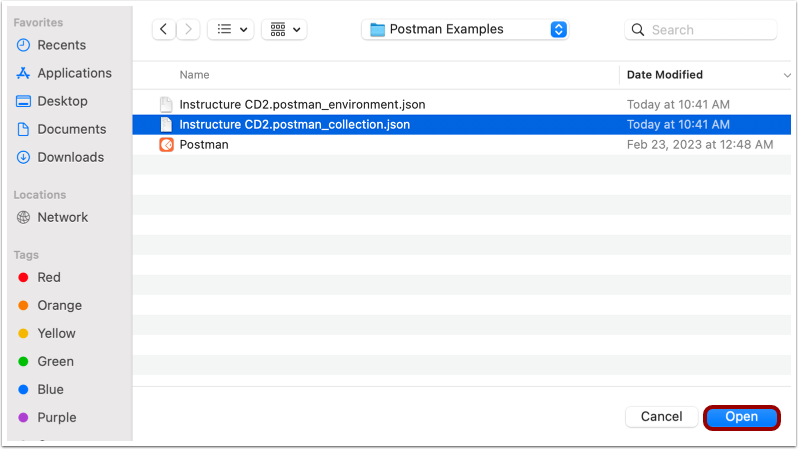Click the environment.json document icon
This screenshot has height=449, width=798.
pos(166,104)
